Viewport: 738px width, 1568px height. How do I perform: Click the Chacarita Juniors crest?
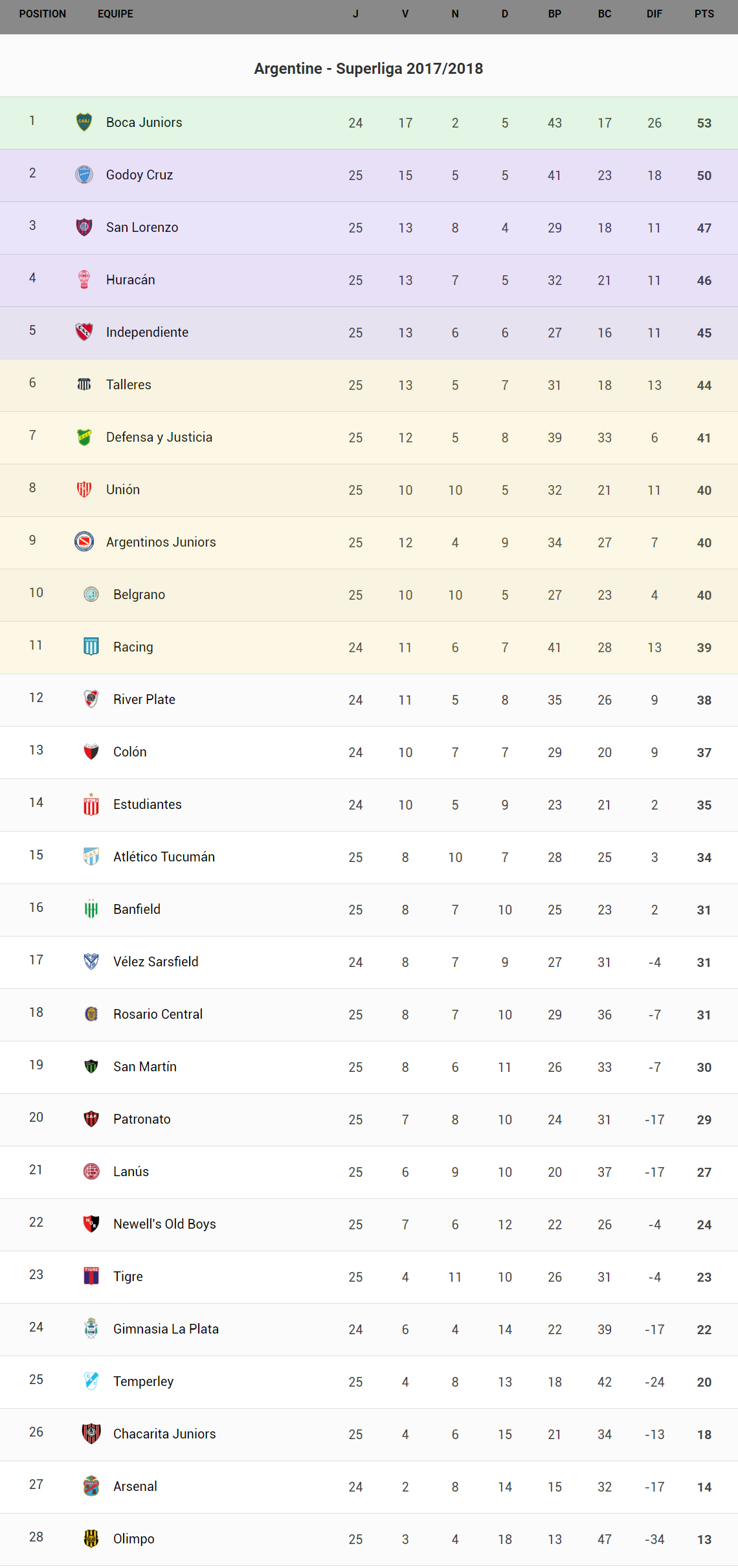pyautogui.click(x=91, y=1434)
